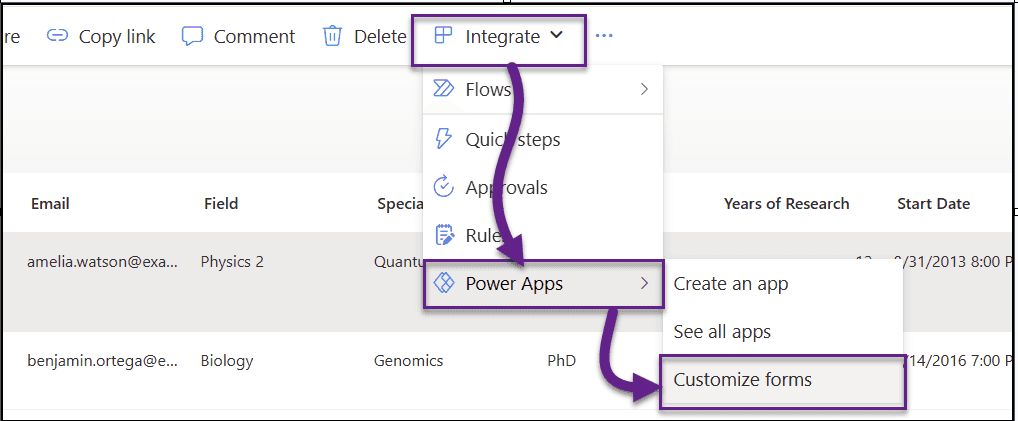Select the amelia.watson email cell
The height and width of the screenshot is (421, 1018).
point(102,262)
